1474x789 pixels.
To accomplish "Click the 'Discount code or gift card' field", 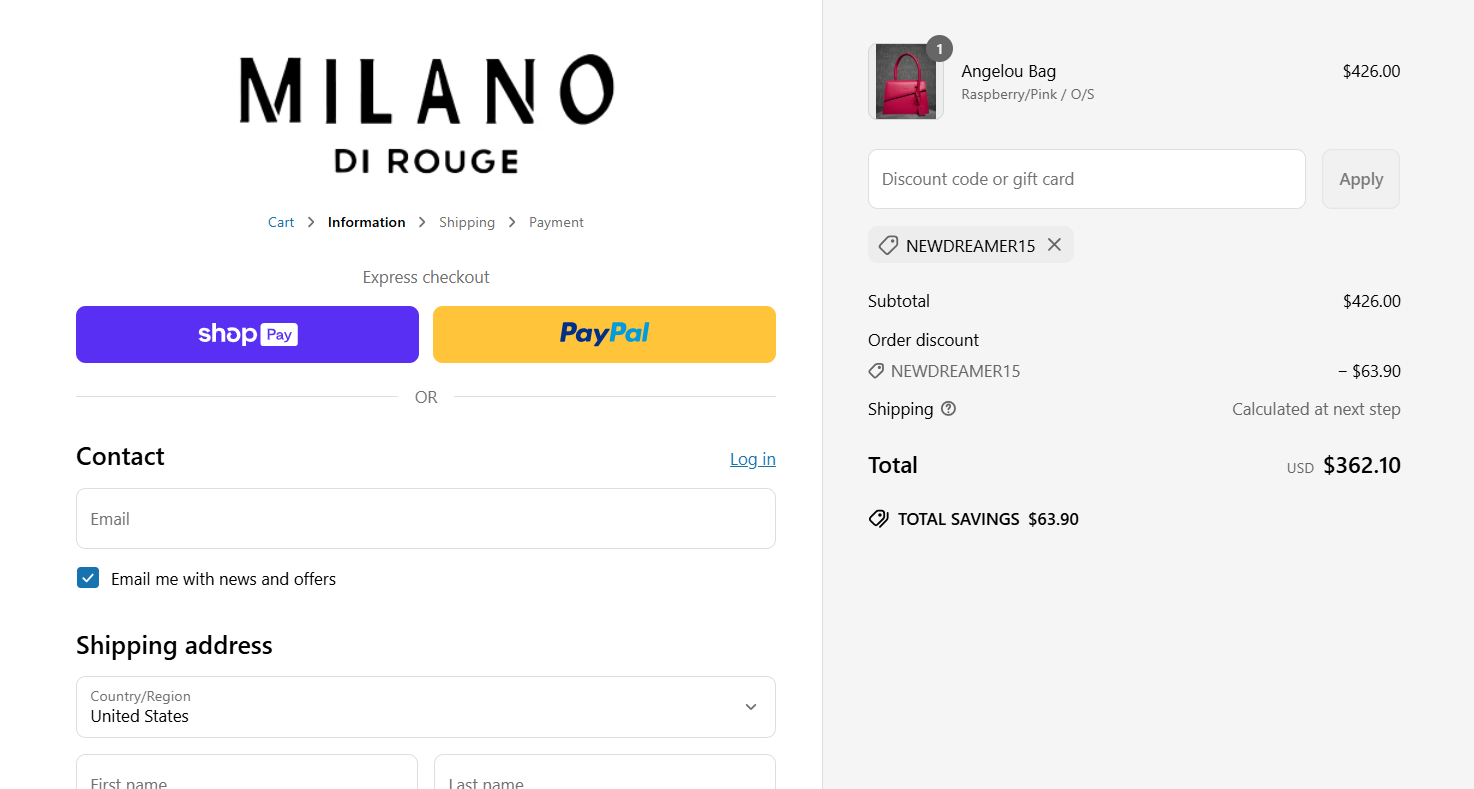I will click(1086, 179).
